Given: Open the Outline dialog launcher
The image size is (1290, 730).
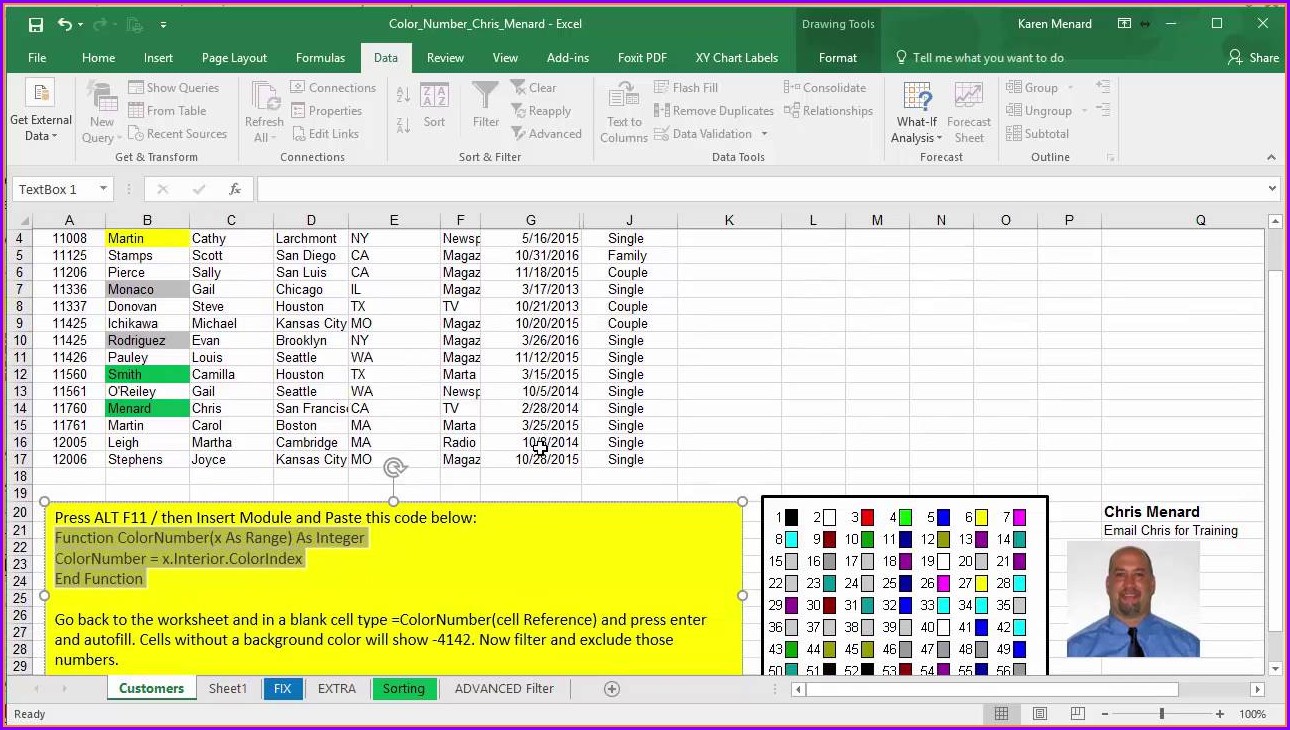Looking at the screenshot, I should point(1110,158).
